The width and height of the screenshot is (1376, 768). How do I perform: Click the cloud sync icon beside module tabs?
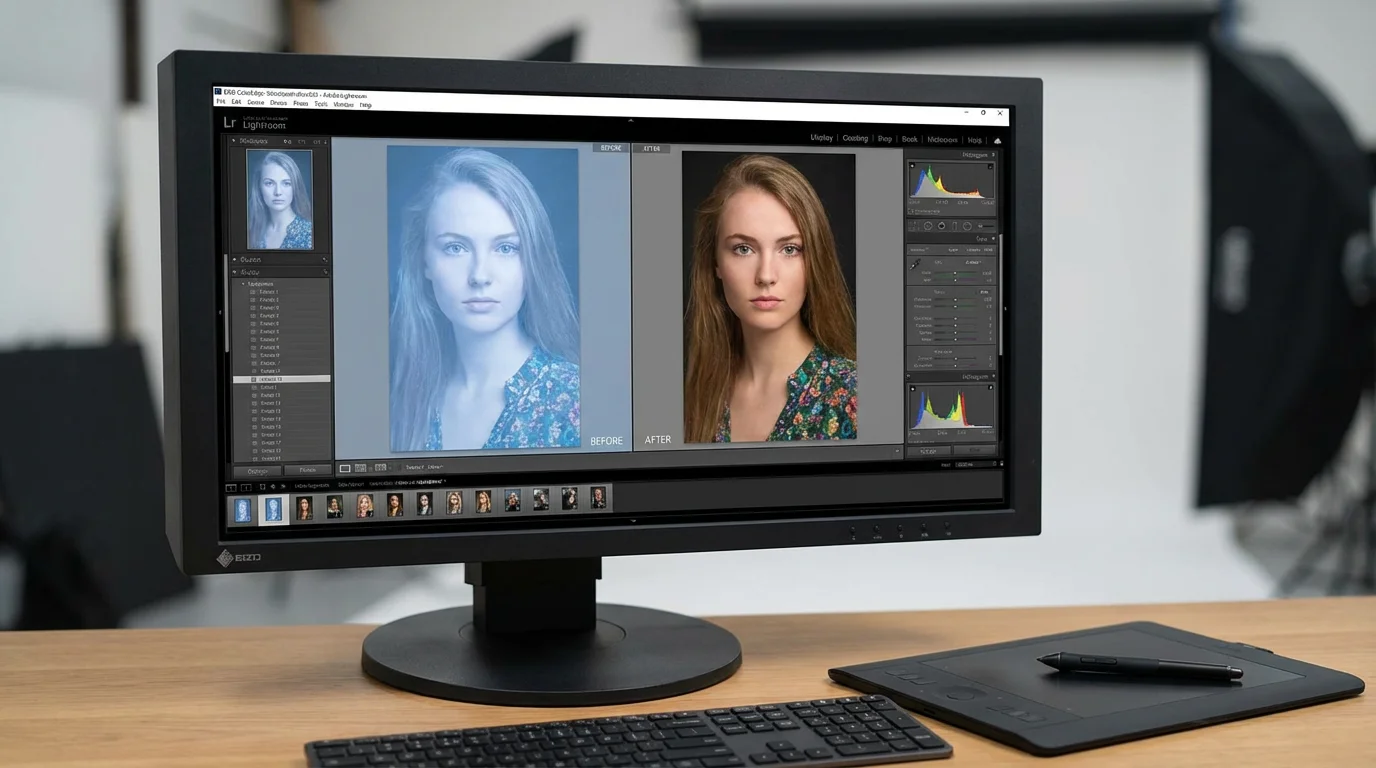[x=997, y=140]
